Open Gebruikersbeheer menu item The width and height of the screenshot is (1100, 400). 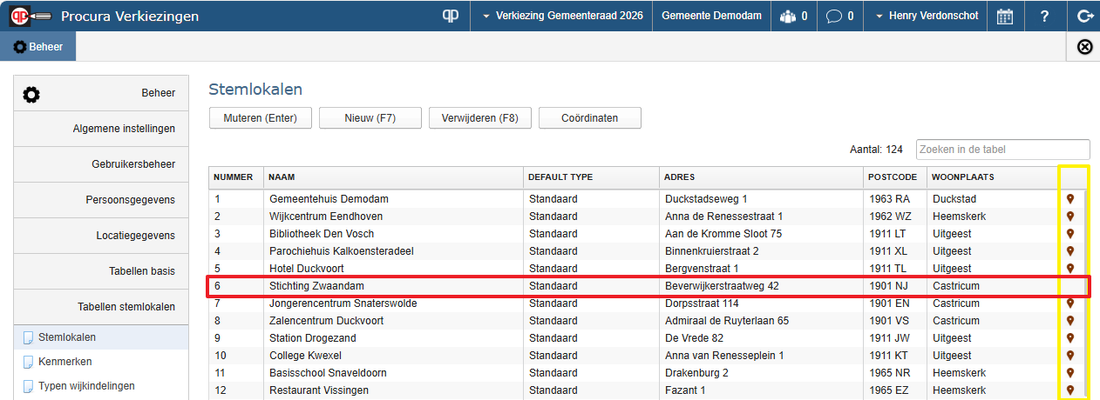[100, 164]
